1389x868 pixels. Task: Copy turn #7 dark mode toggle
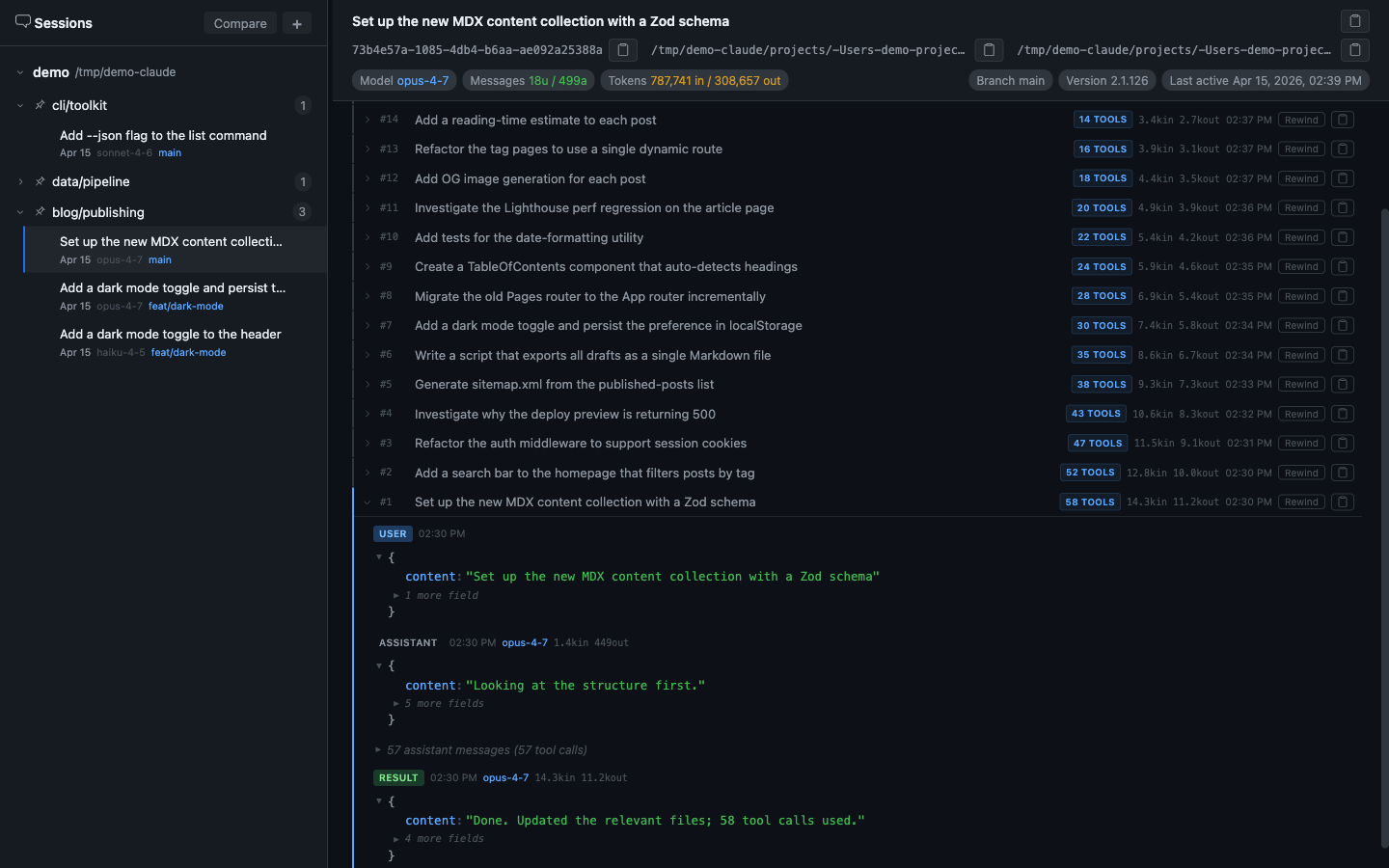tap(1343, 325)
